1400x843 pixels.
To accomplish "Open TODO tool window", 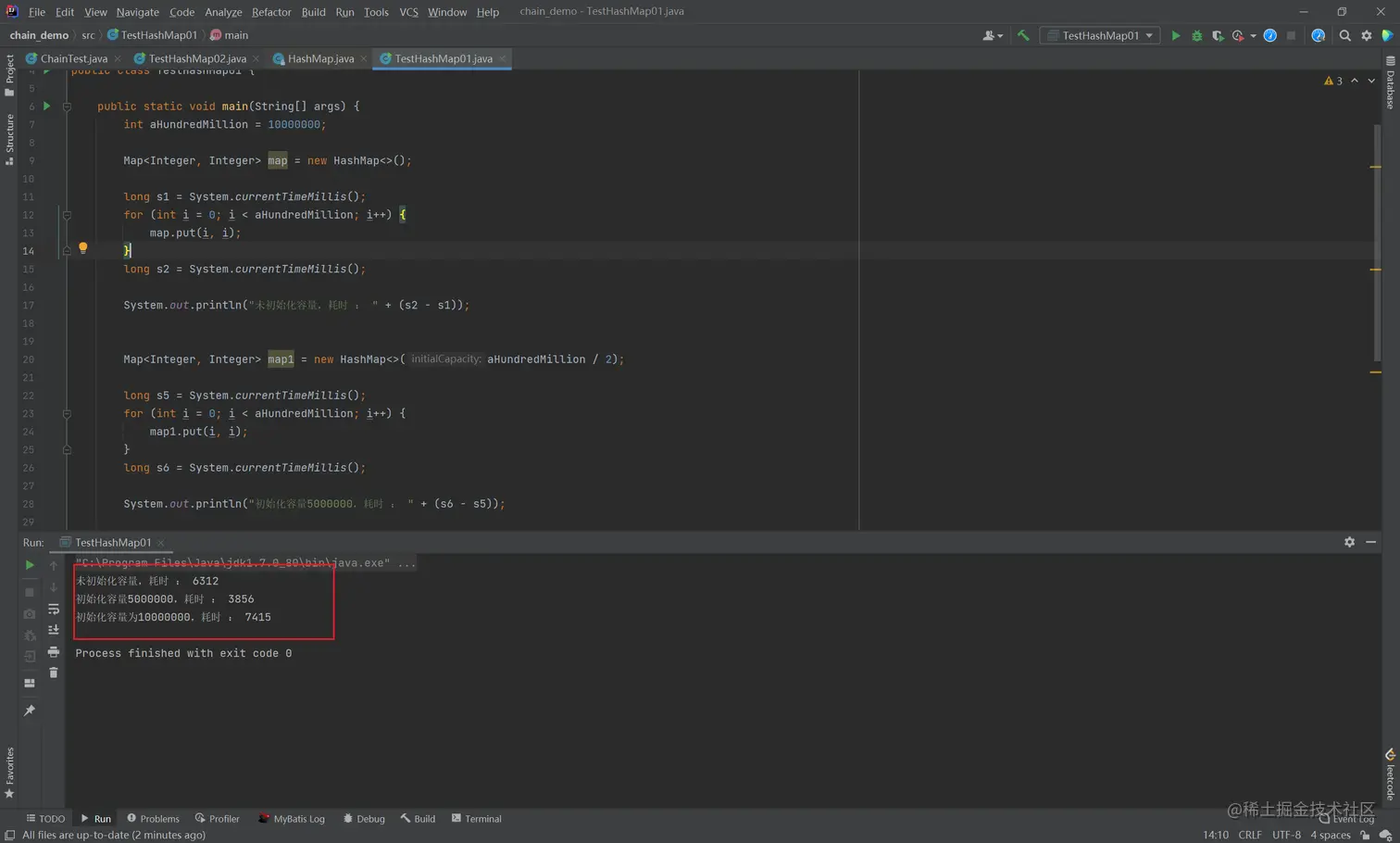I will tap(45, 819).
